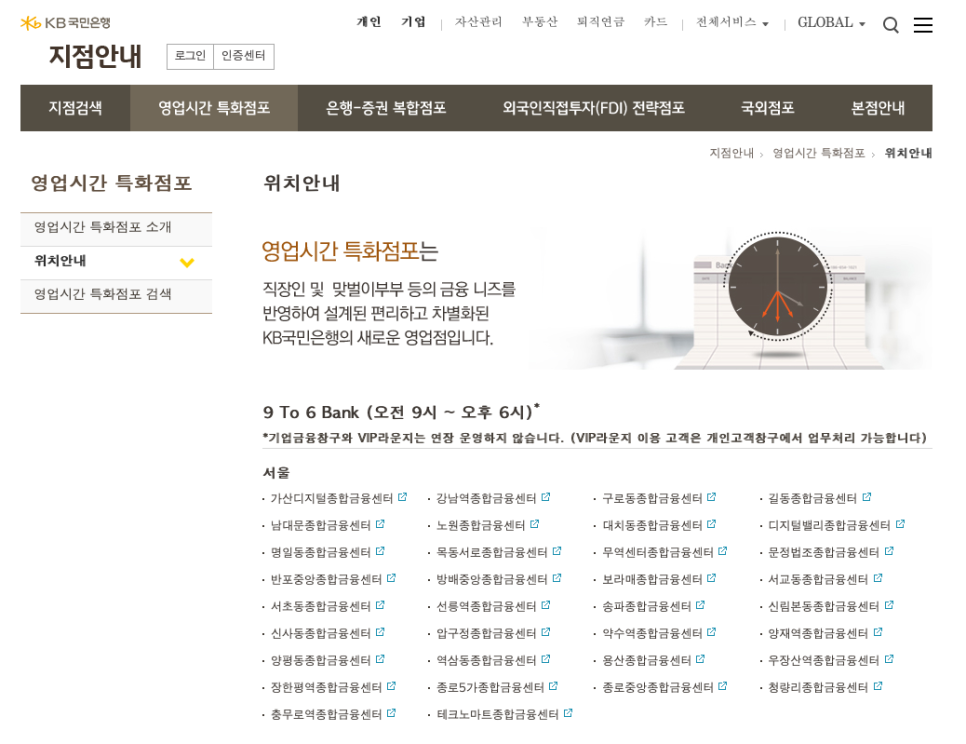Open the 퇴직연금 top menu

[x=600, y=22]
